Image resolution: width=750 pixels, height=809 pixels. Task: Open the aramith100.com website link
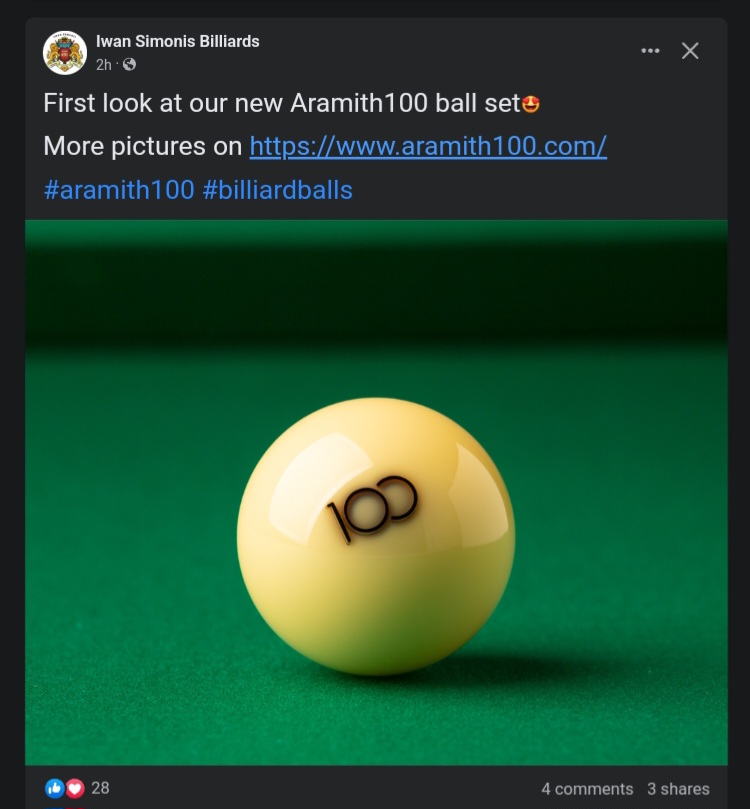pos(428,146)
